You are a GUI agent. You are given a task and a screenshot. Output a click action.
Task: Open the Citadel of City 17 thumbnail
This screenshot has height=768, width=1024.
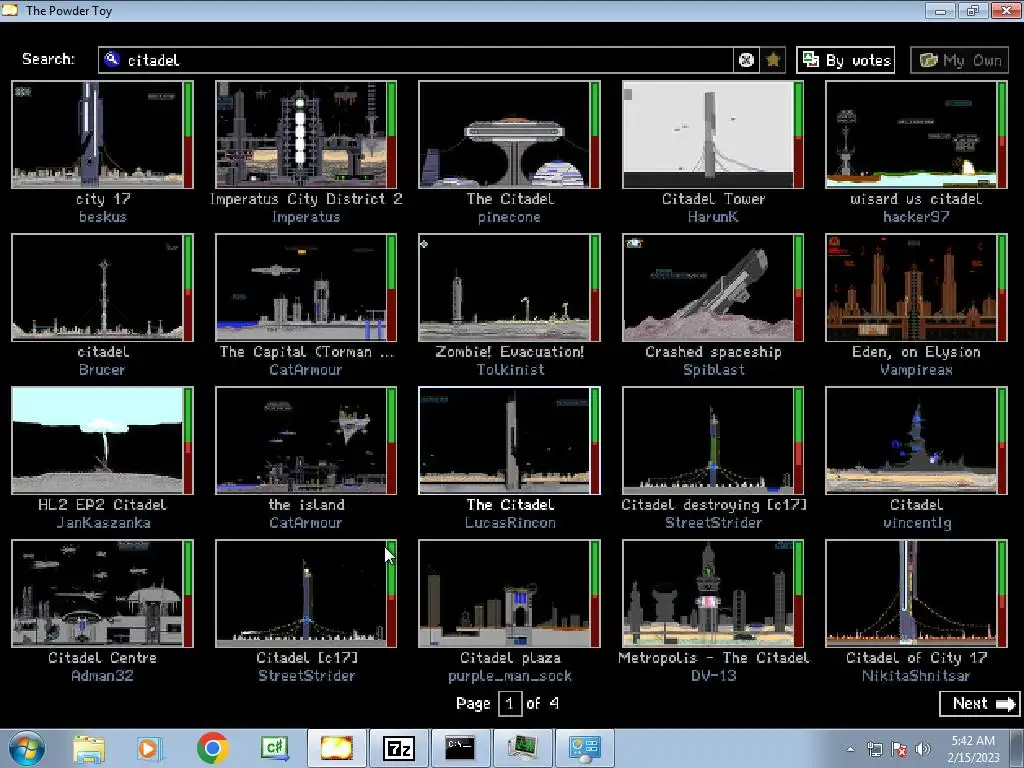[912, 593]
